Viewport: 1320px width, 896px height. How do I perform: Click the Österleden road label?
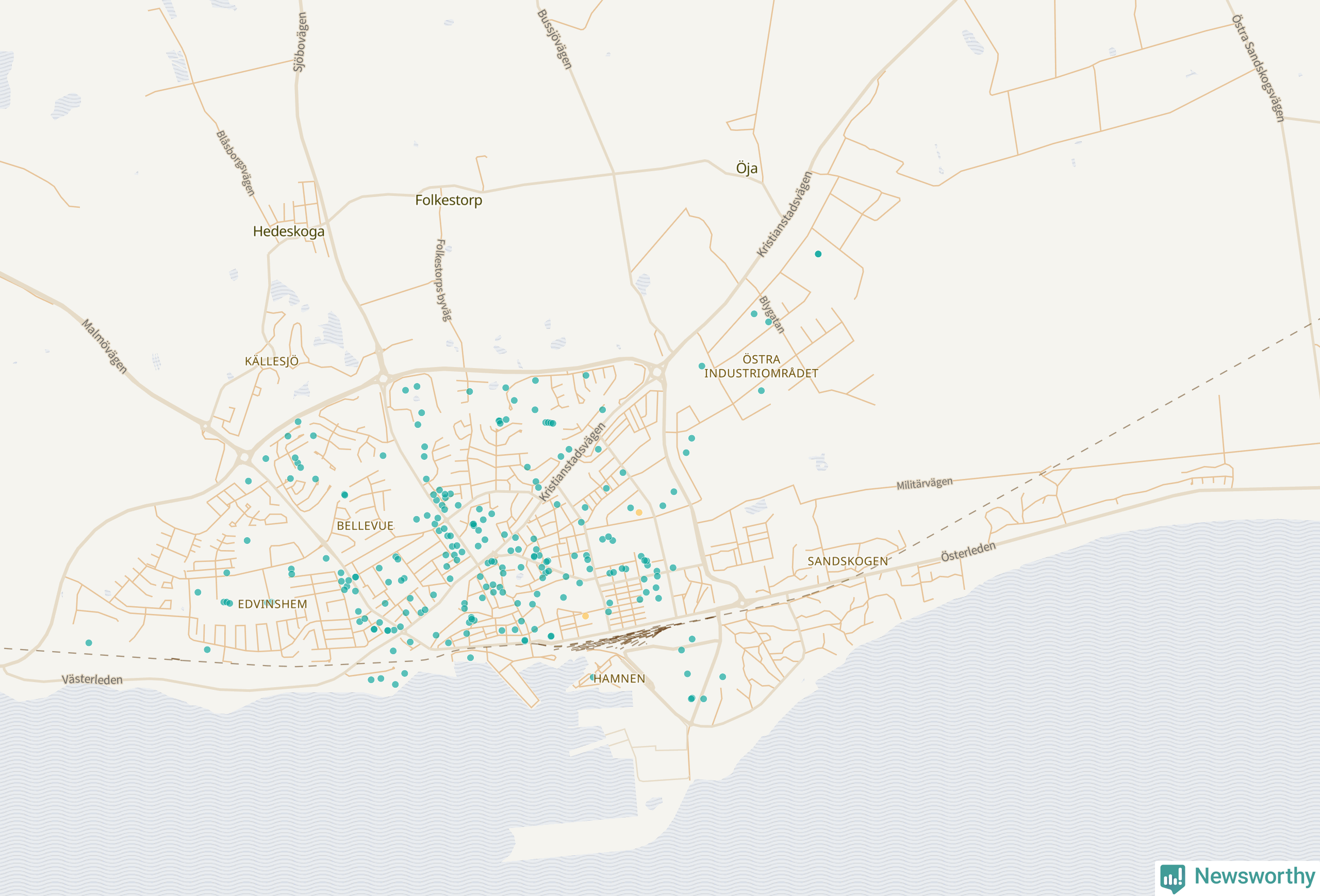(x=968, y=551)
